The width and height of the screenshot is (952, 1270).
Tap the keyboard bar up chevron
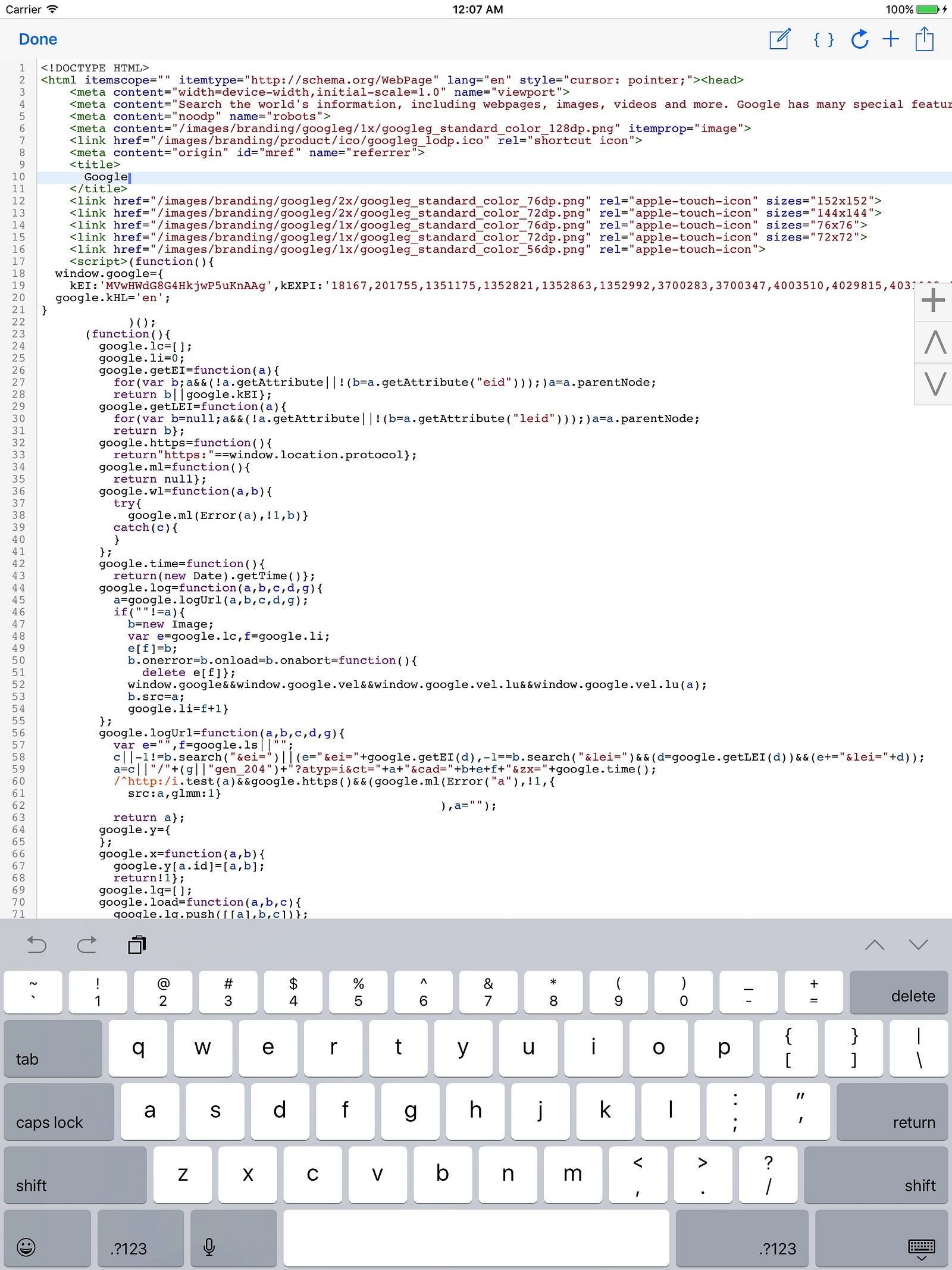pyautogui.click(x=875, y=944)
